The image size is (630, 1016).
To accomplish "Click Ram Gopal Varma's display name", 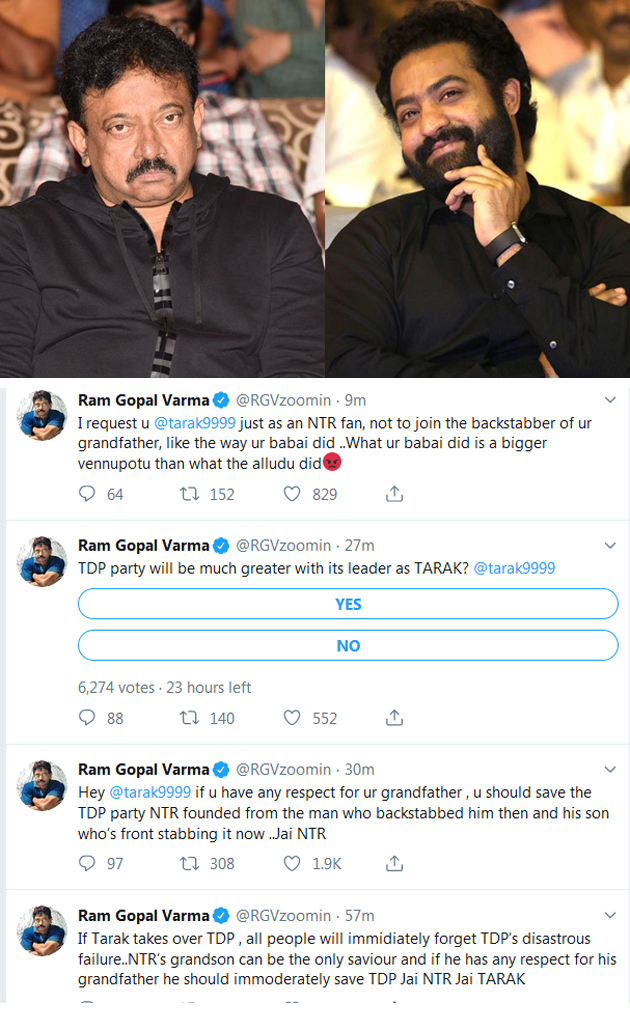I will click(x=144, y=399).
